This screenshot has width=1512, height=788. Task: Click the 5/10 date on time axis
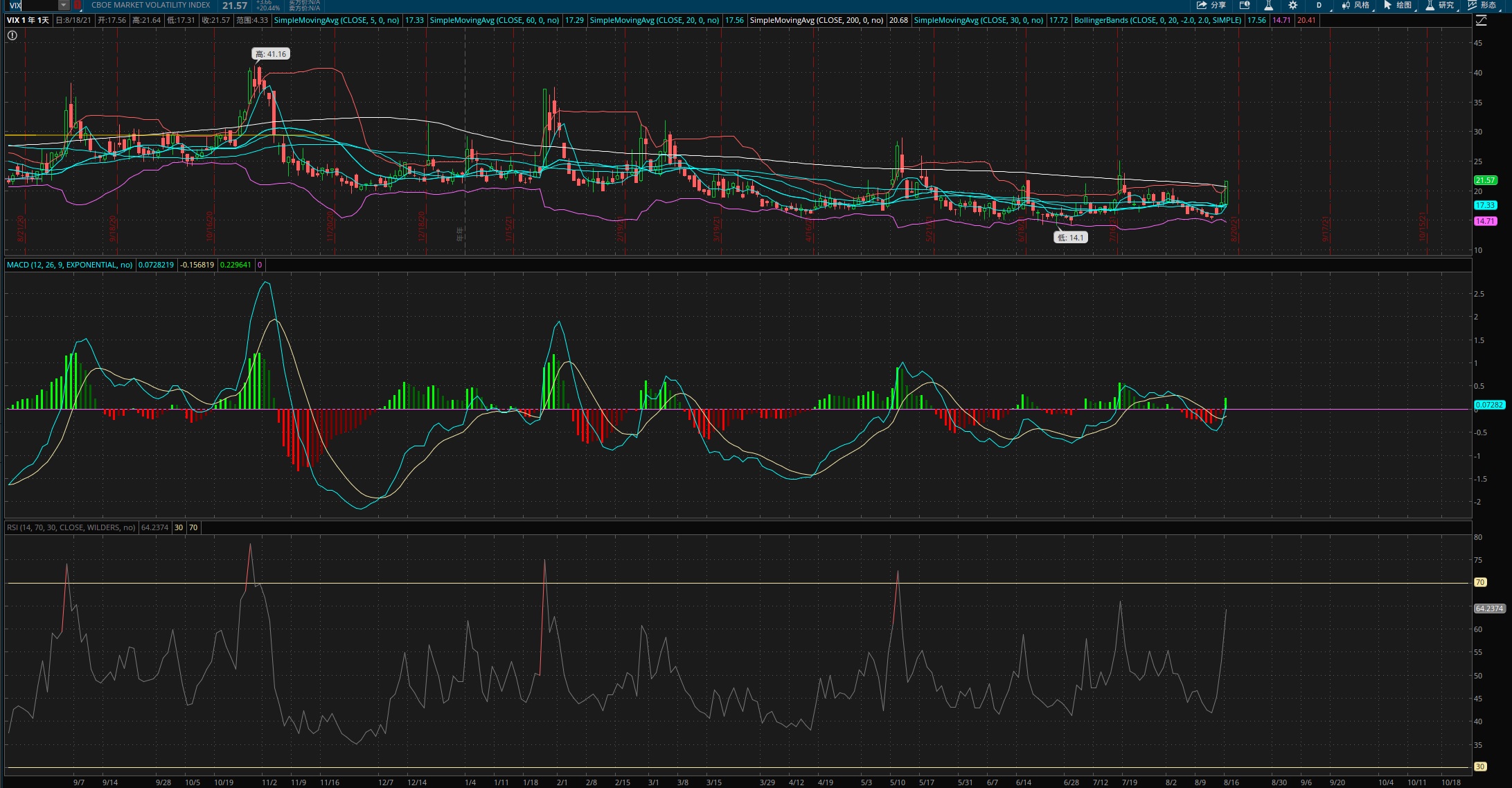(898, 782)
